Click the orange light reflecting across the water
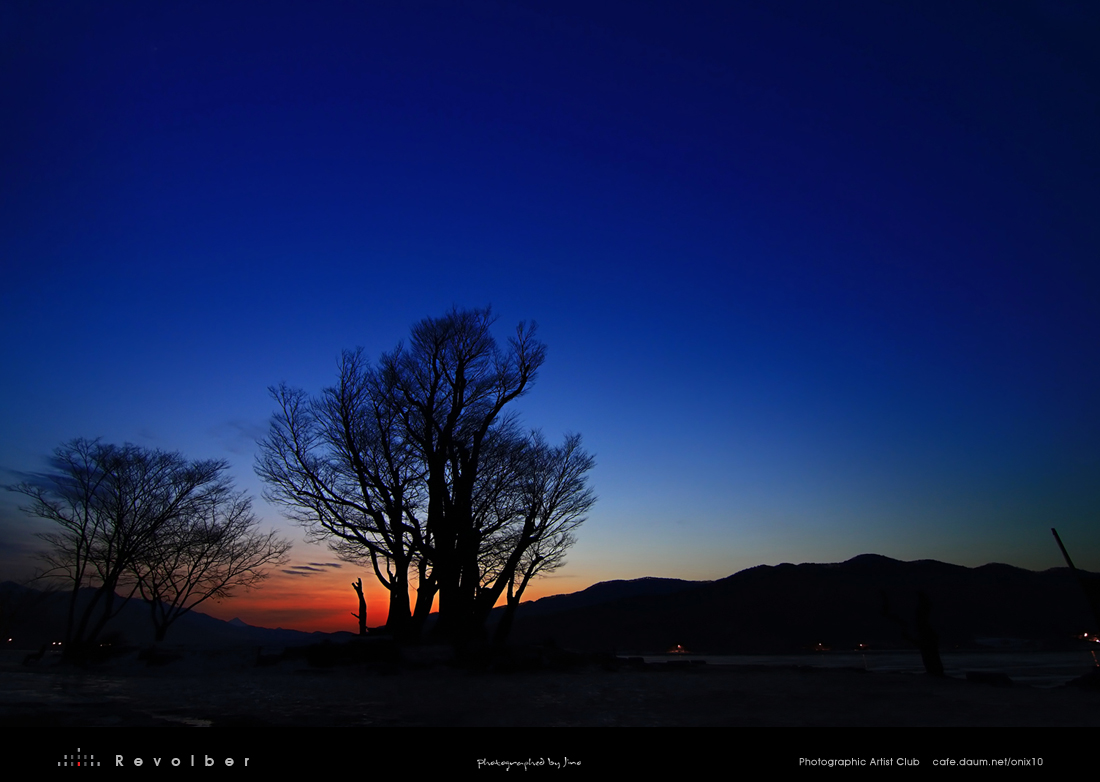 (678, 650)
